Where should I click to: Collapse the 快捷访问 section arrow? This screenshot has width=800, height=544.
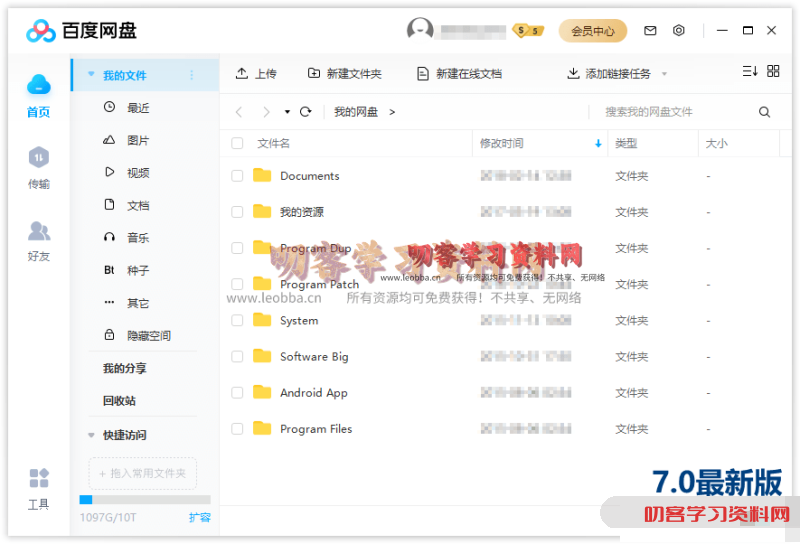tap(91, 435)
